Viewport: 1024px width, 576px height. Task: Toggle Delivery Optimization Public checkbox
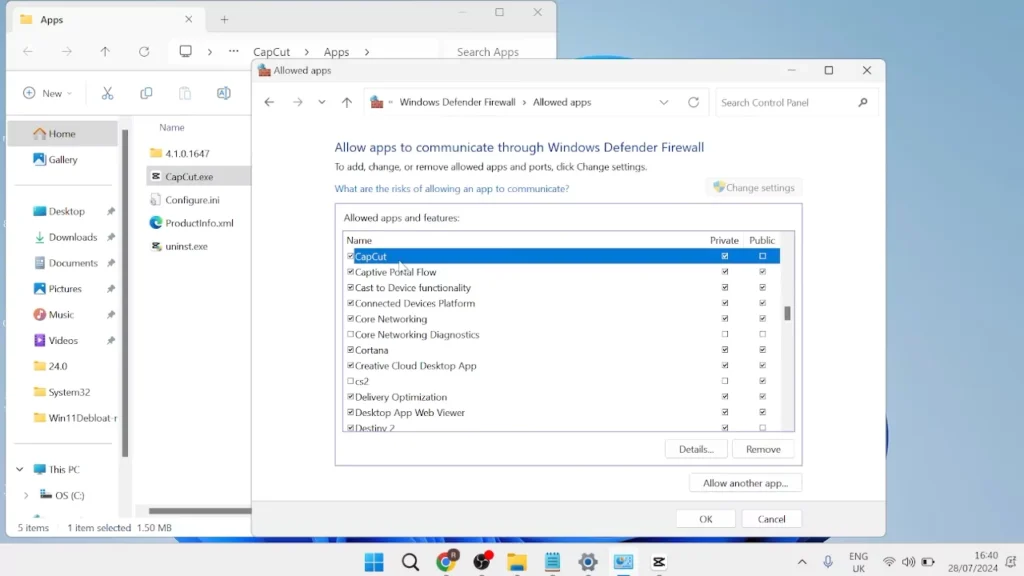click(762, 396)
